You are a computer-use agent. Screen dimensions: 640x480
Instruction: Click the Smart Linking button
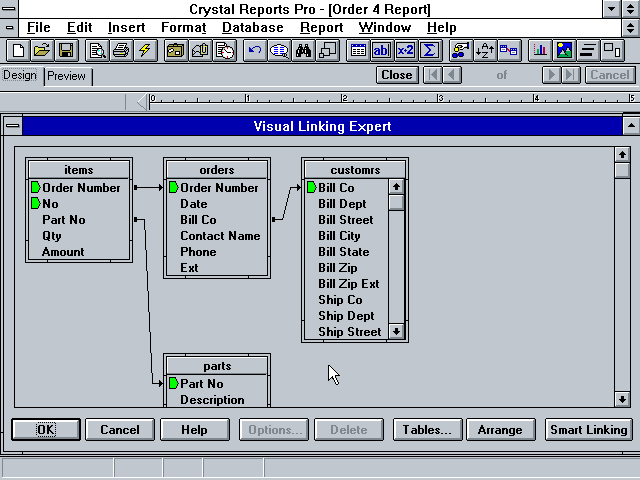tap(589, 429)
